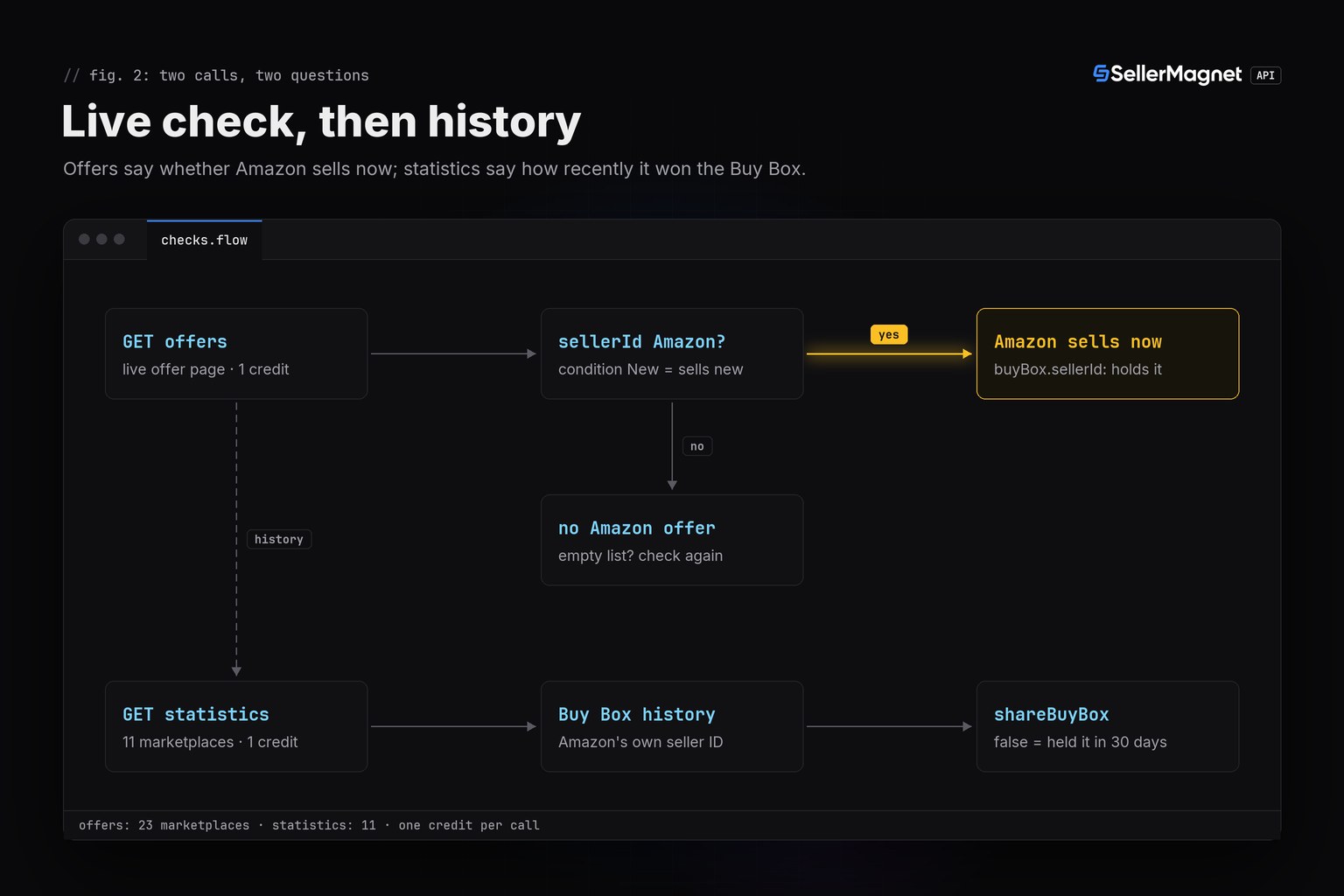The height and width of the screenshot is (896, 1344).
Task: Click the Amazon sells now highlighted node
Action: click(1108, 353)
